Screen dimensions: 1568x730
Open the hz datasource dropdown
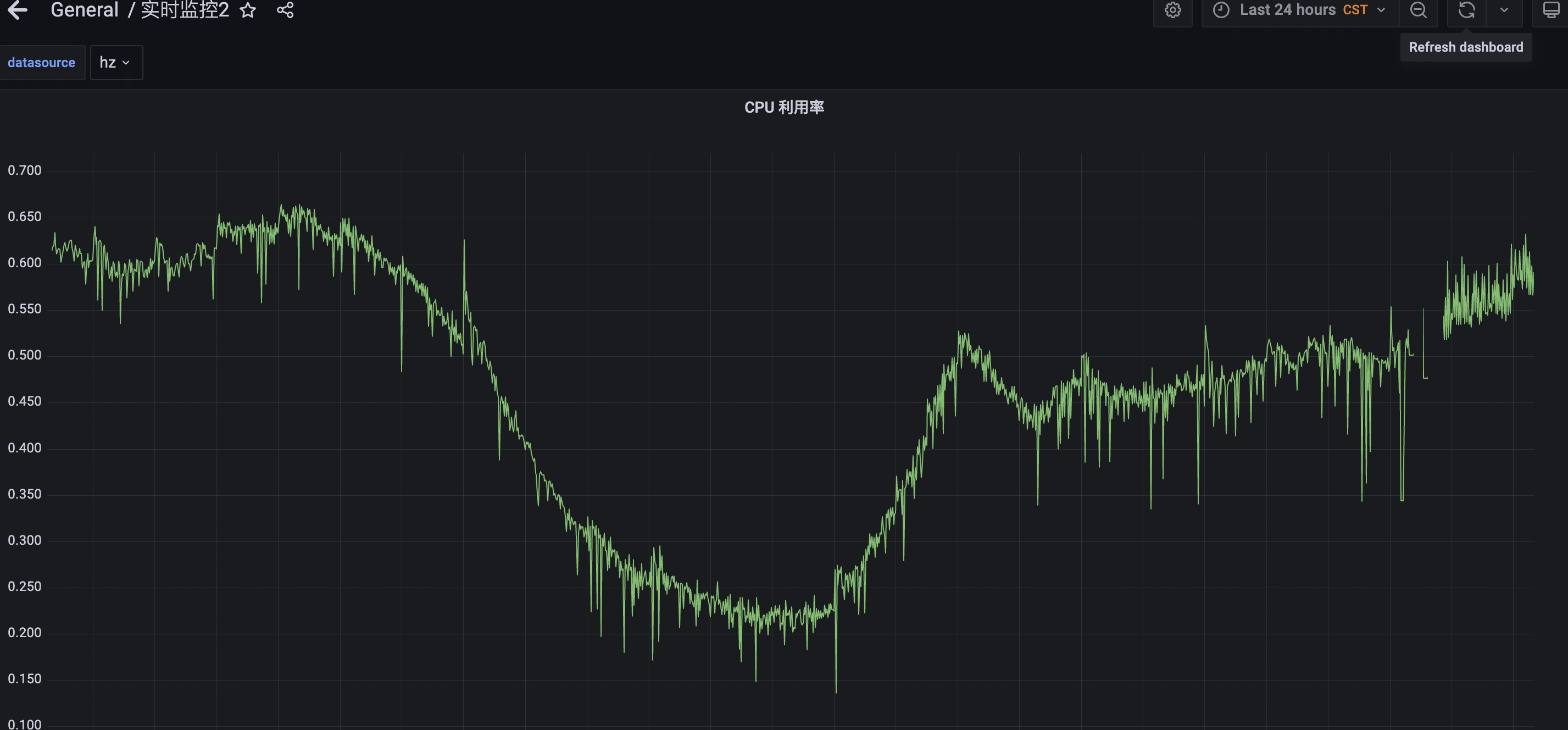pyautogui.click(x=116, y=62)
